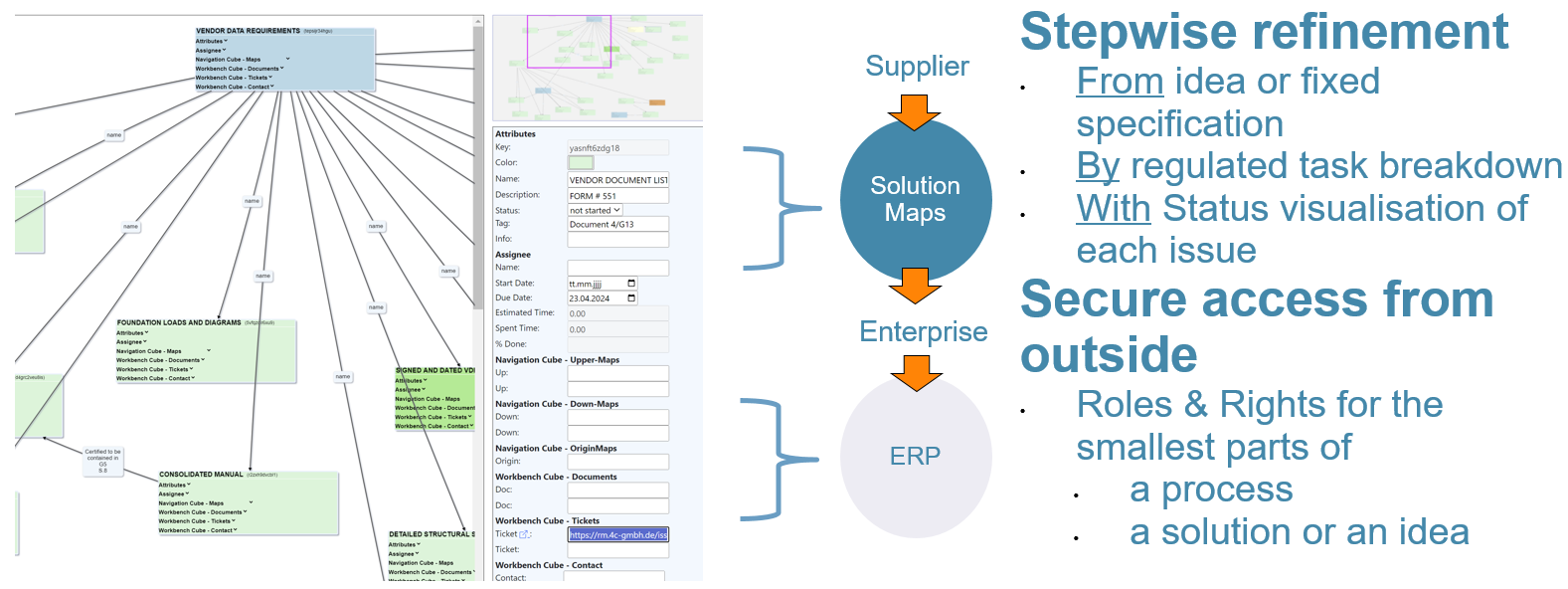Screen dimensions: 1568x589
Task: Expand Workbench Cube - Contact in VENDOR DATA REQUIREMENTS
Action: [x=272, y=86]
